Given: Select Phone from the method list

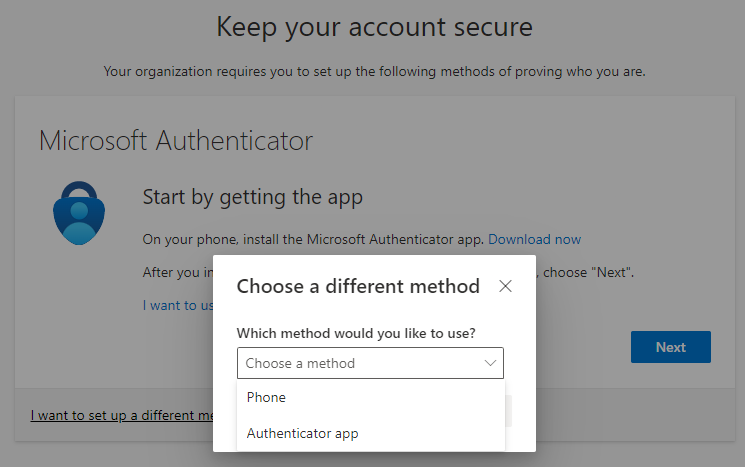Looking at the screenshot, I should (x=267, y=397).
